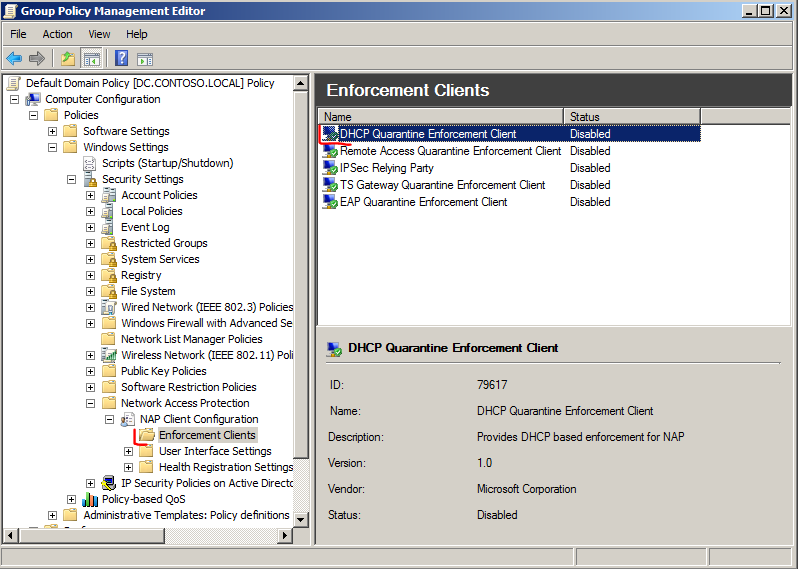Collapse the Windows Settings node
The width and height of the screenshot is (798, 569).
point(52,147)
